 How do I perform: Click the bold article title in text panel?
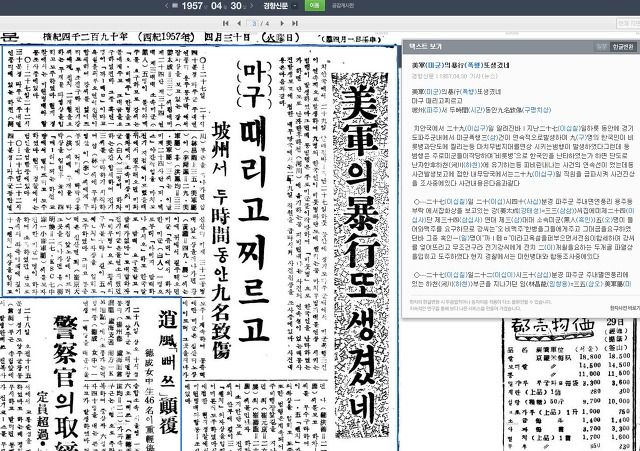(460, 65)
